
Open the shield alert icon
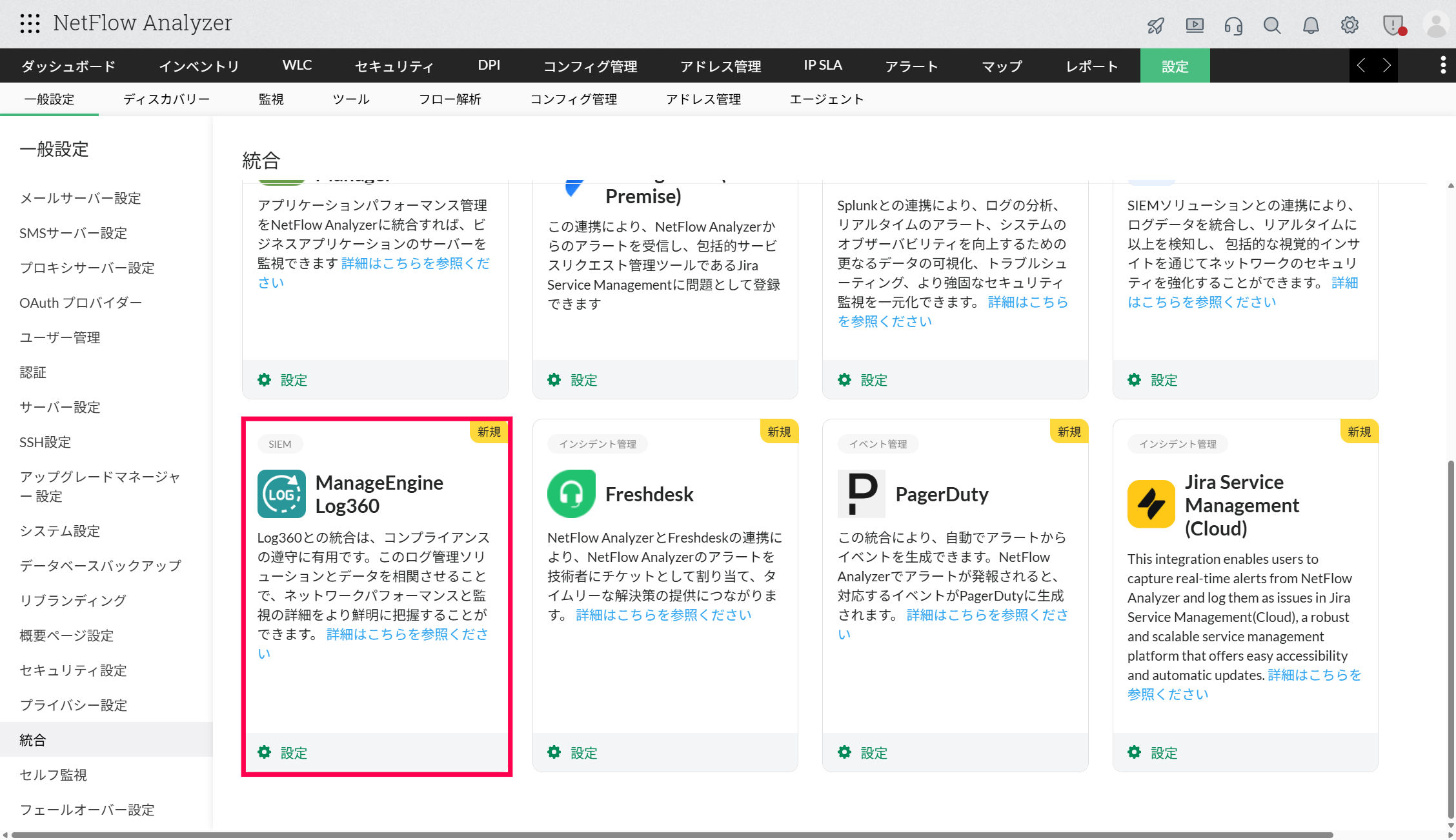pos(1393,25)
